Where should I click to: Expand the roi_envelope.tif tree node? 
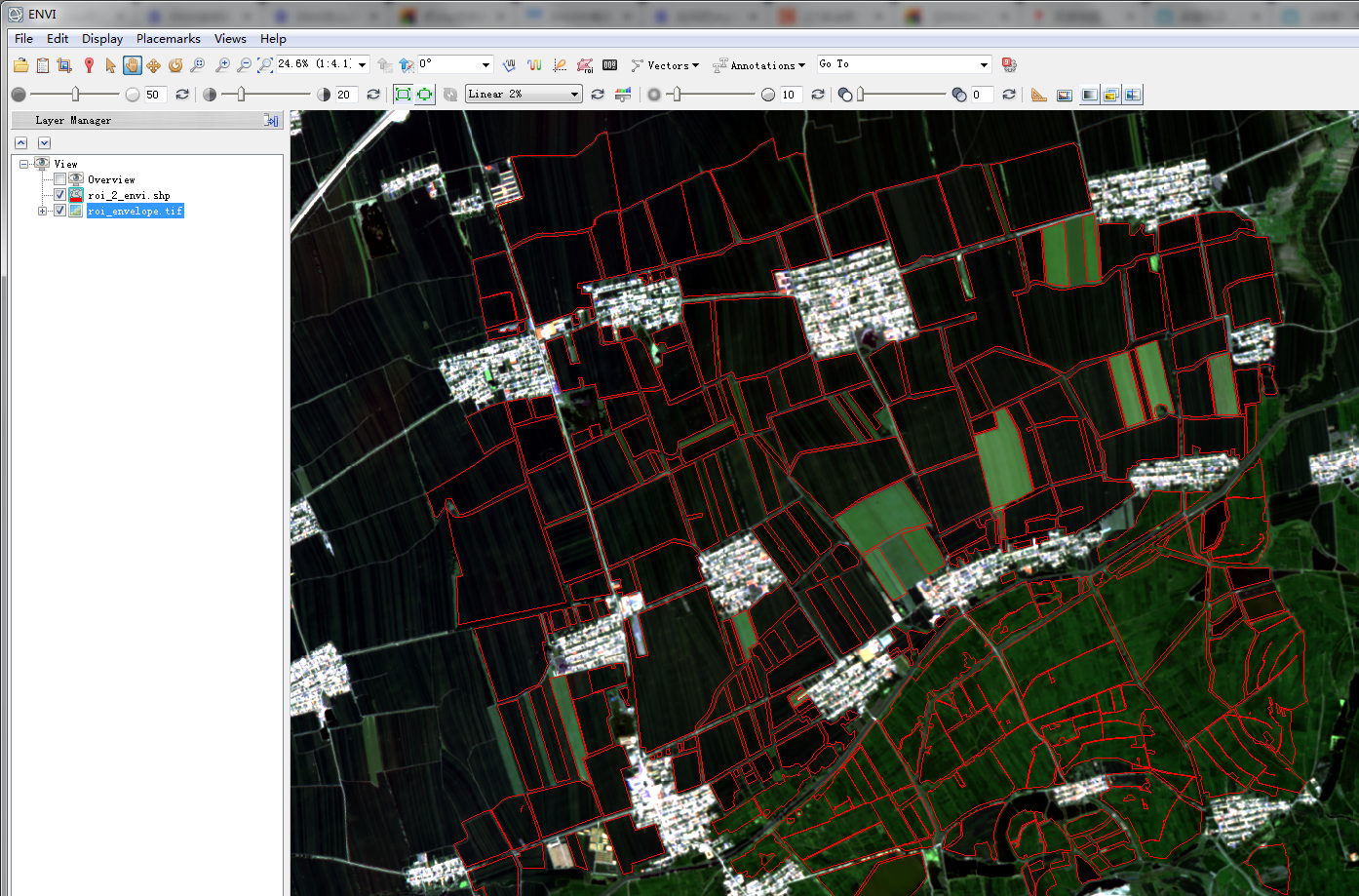point(42,211)
